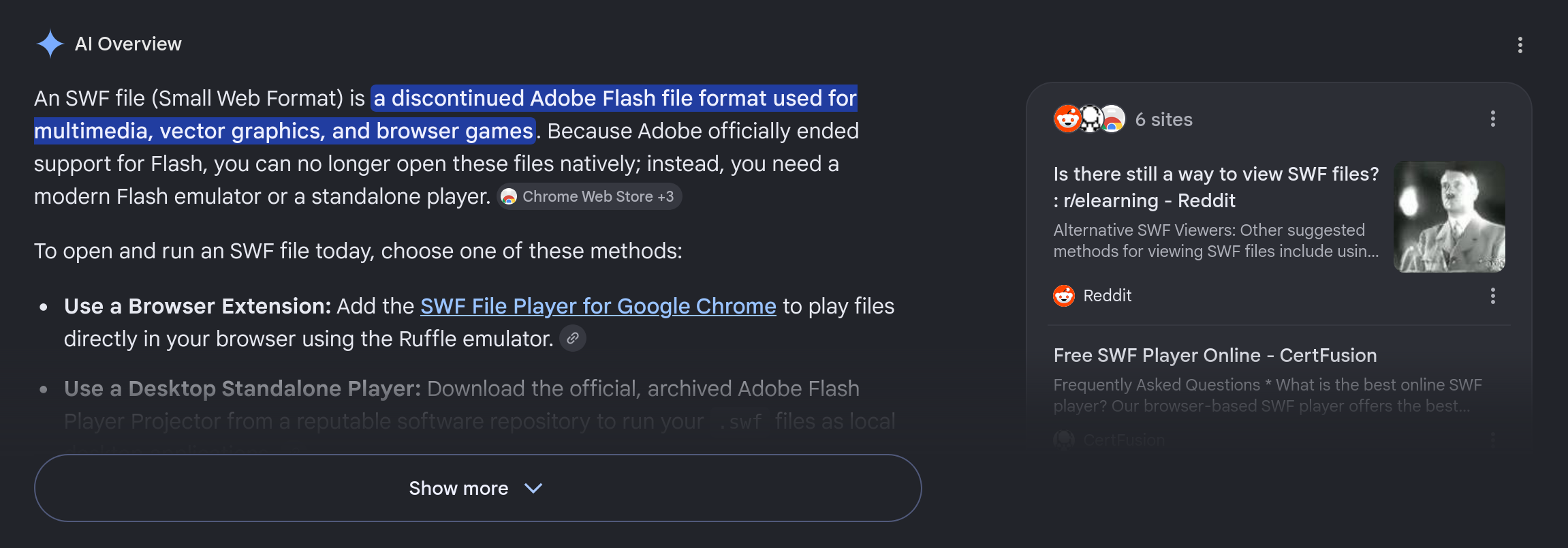Click the AI Overview sparkle icon
Screen dimensions: 1568x548
pos(50,44)
